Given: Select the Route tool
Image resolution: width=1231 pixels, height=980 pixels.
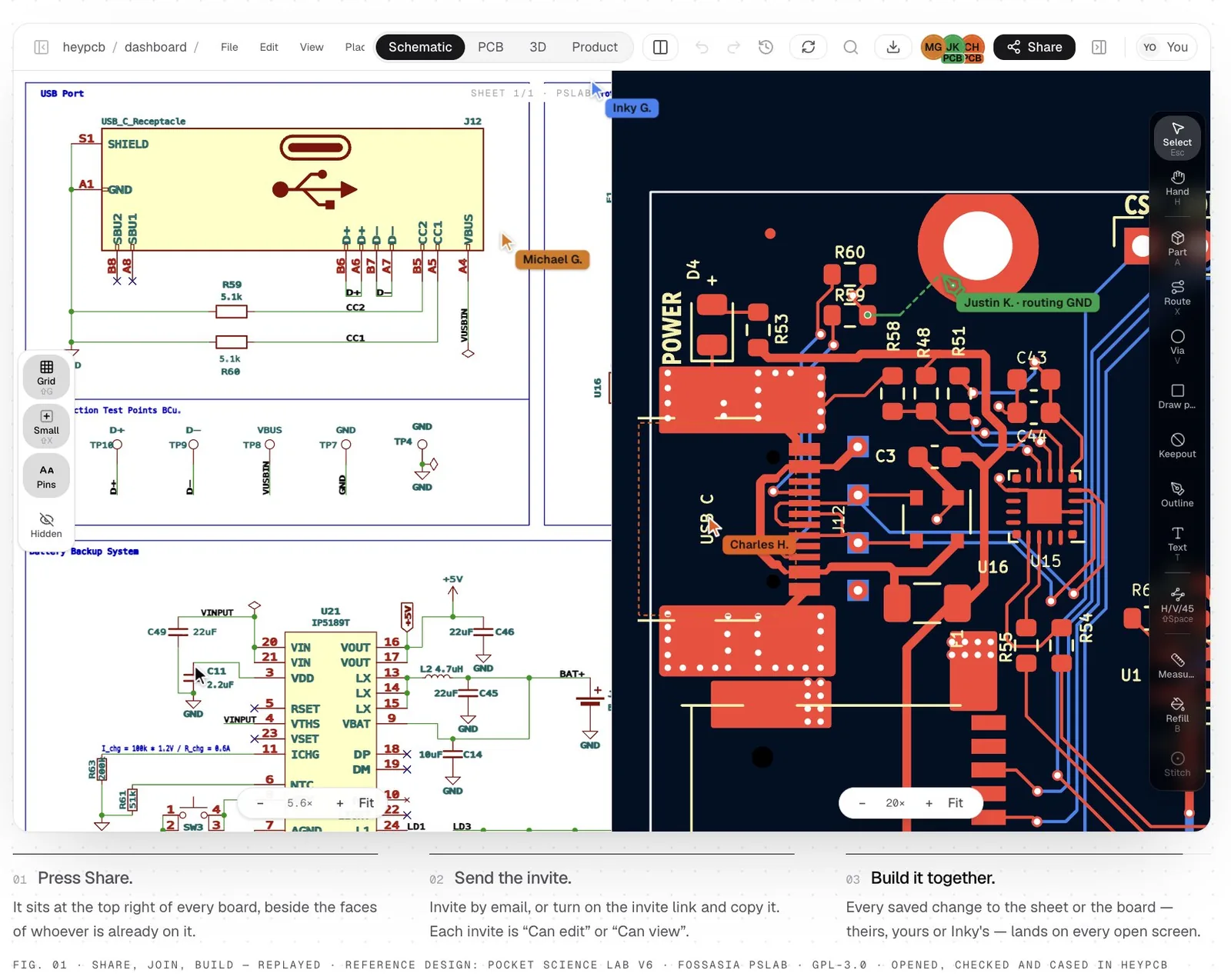Looking at the screenshot, I should tap(1177, 296).
